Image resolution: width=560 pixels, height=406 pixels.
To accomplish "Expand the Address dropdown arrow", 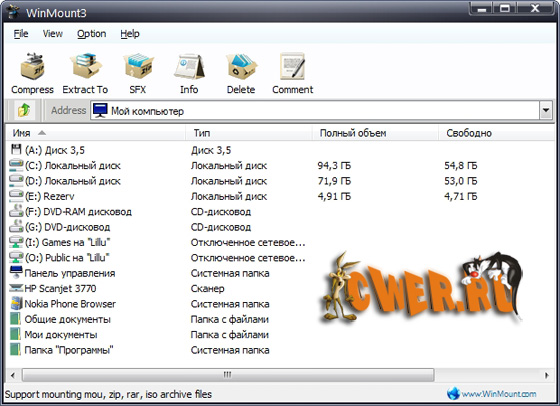I will [545, 110].
